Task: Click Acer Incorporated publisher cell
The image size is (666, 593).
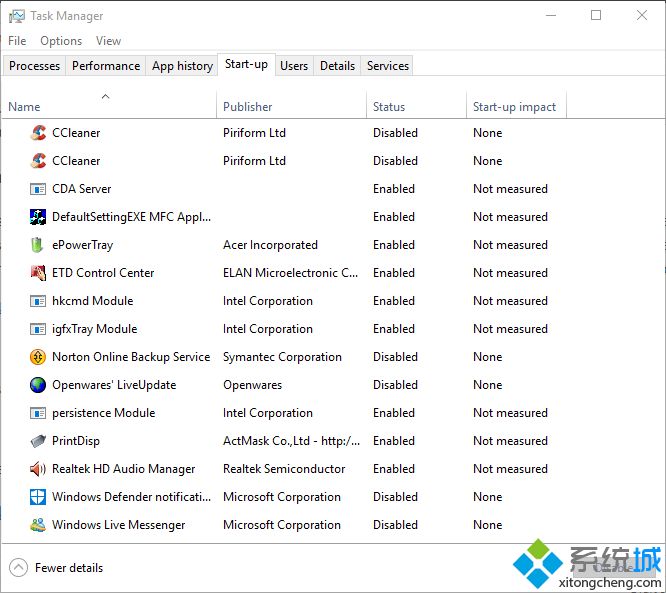Action: pos(270,245)
